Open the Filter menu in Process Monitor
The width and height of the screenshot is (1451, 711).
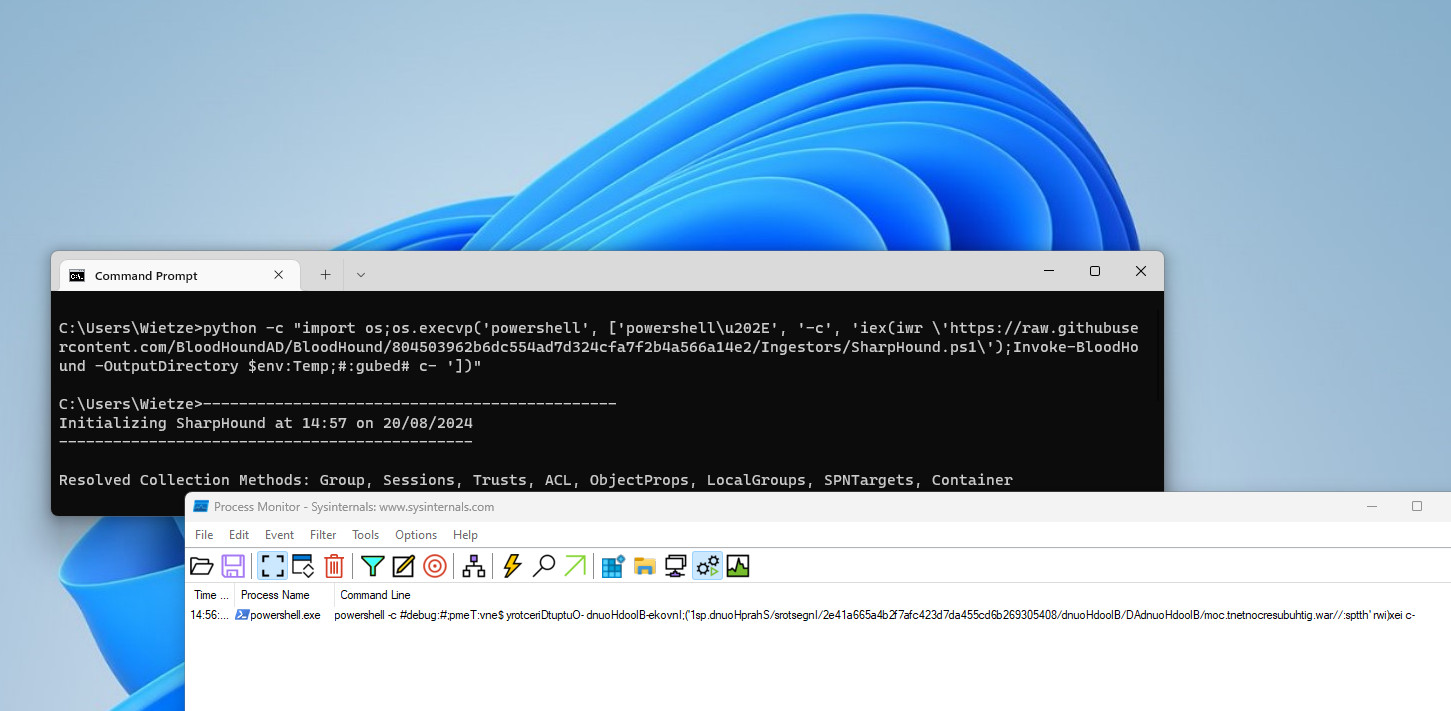click(323, 535)
